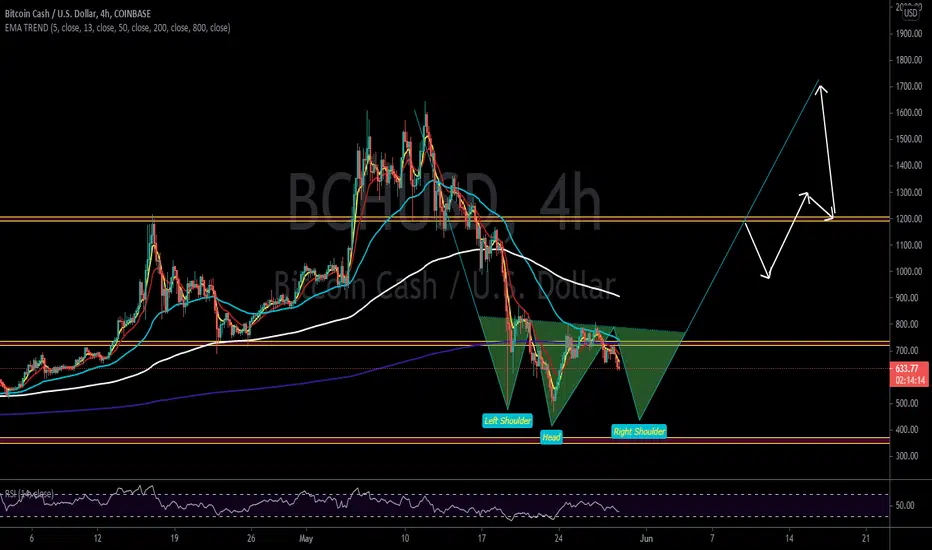Click the bar countdown timer 02:14:14

(x=909, y=381)
